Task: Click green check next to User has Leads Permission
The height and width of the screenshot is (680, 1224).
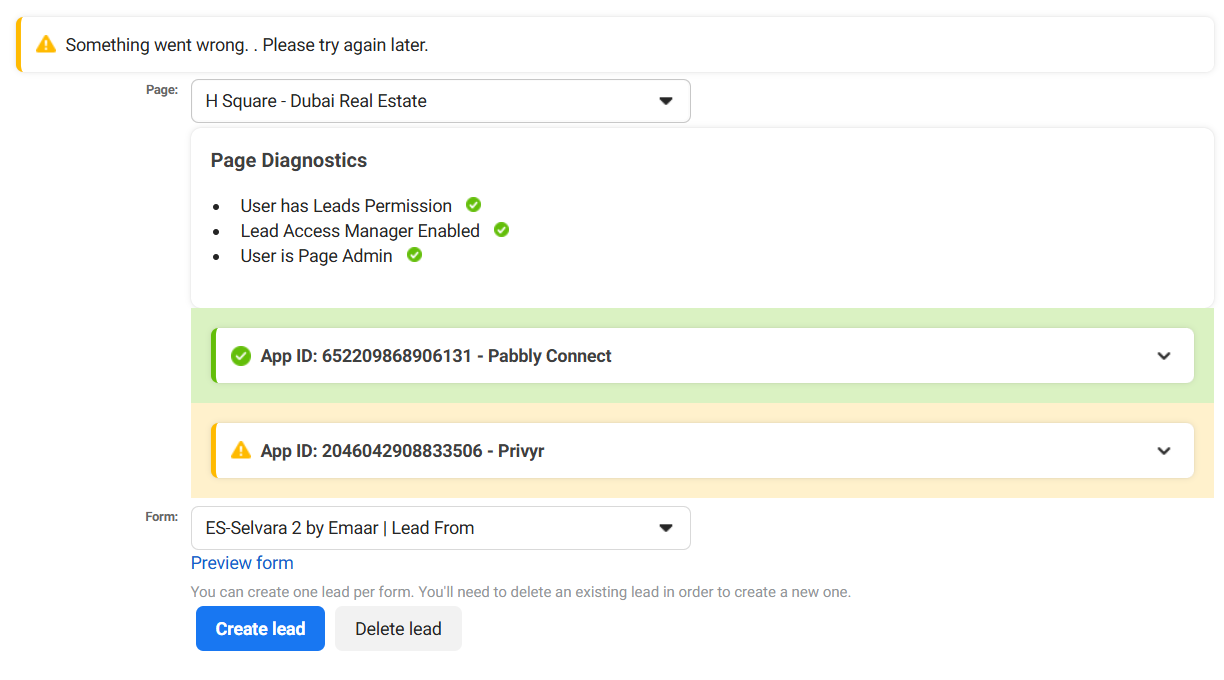Action: coord(474,205)
